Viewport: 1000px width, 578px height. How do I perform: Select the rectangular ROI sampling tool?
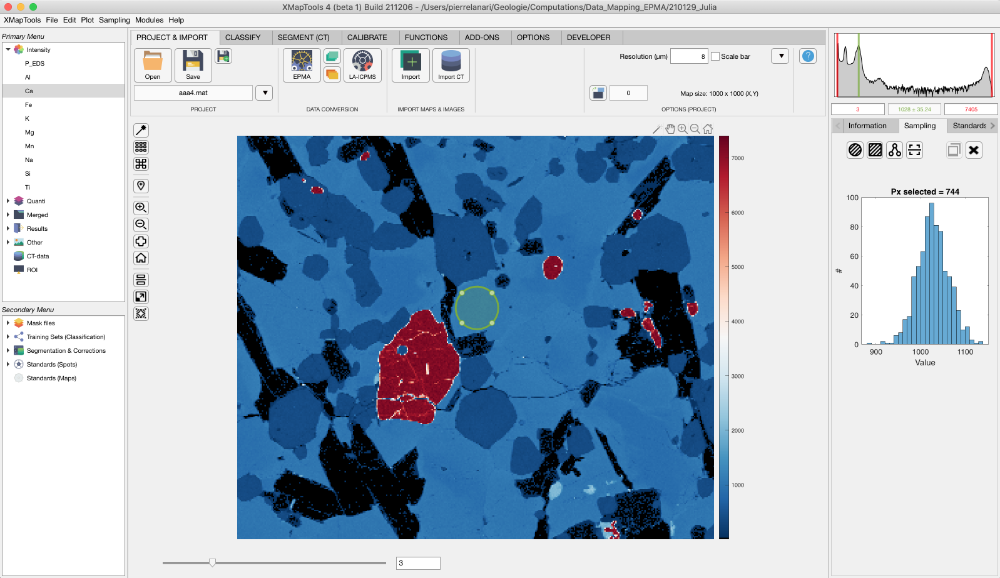[875, 150]
